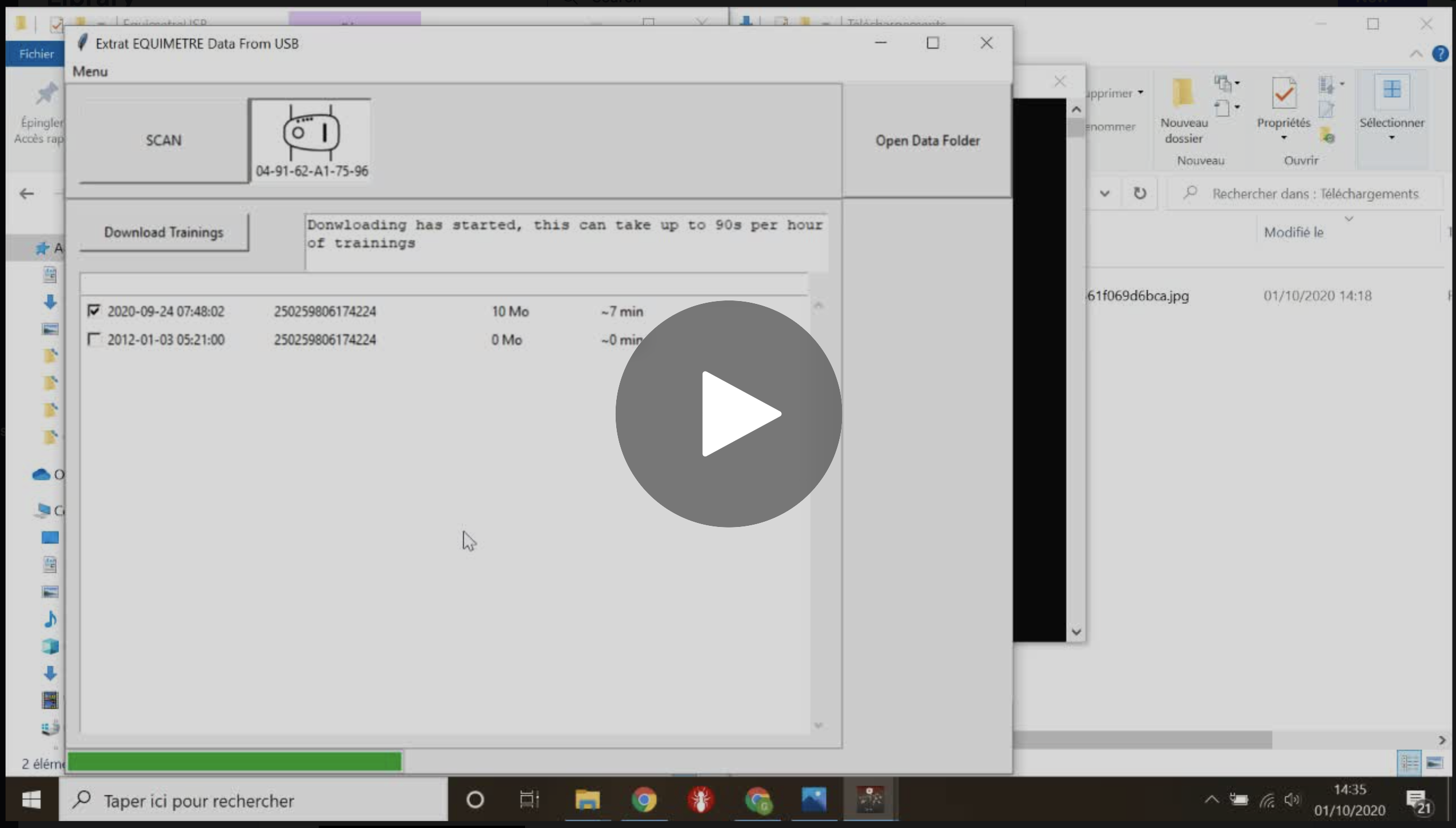
Task: Click the download status message text box
Action: [x=566, y=241]
